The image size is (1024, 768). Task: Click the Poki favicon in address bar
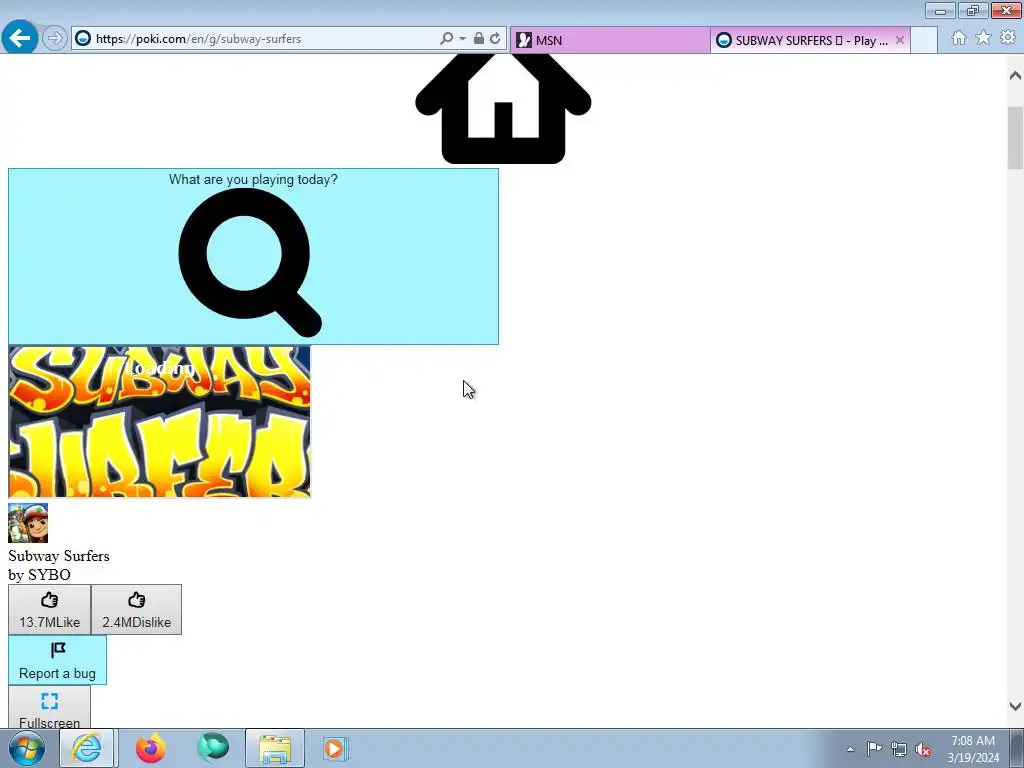coord(83,39)
